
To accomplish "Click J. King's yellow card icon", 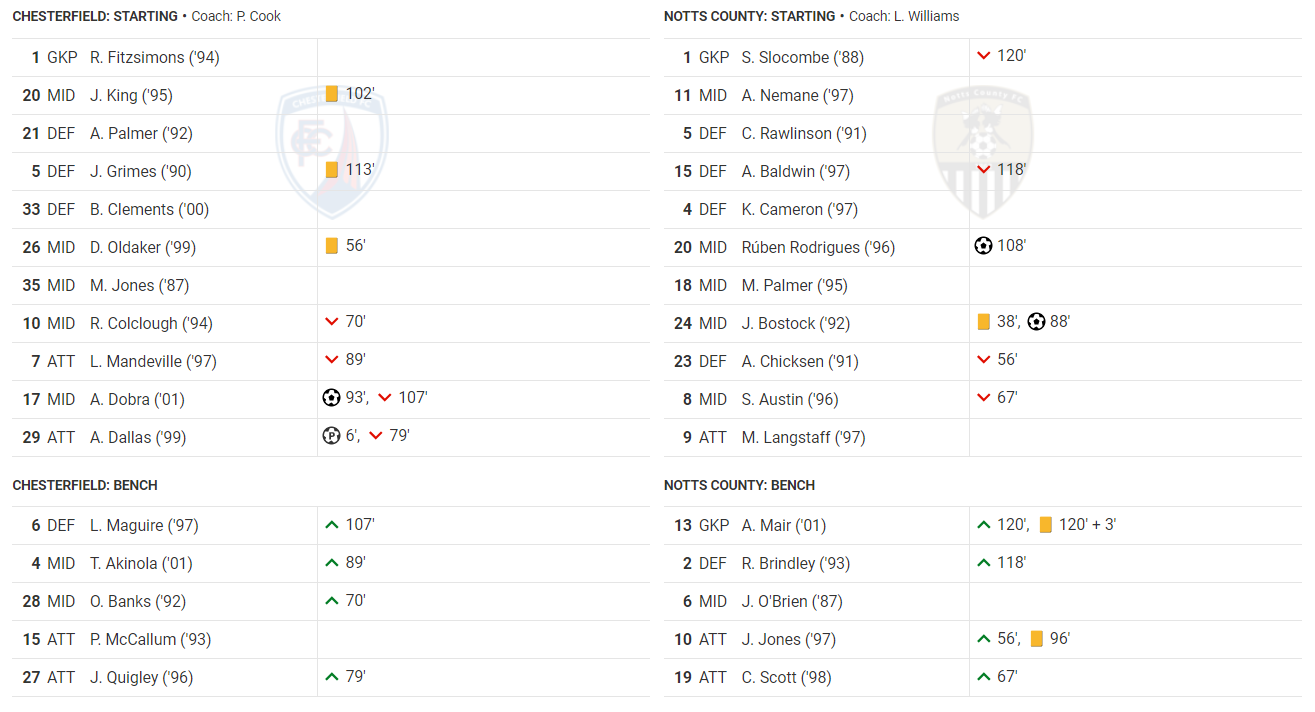I will (332, 94).
